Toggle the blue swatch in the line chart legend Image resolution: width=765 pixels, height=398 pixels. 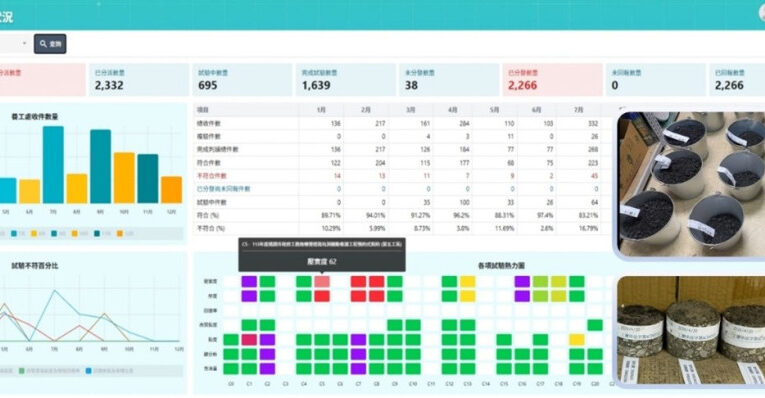point(88,371)
